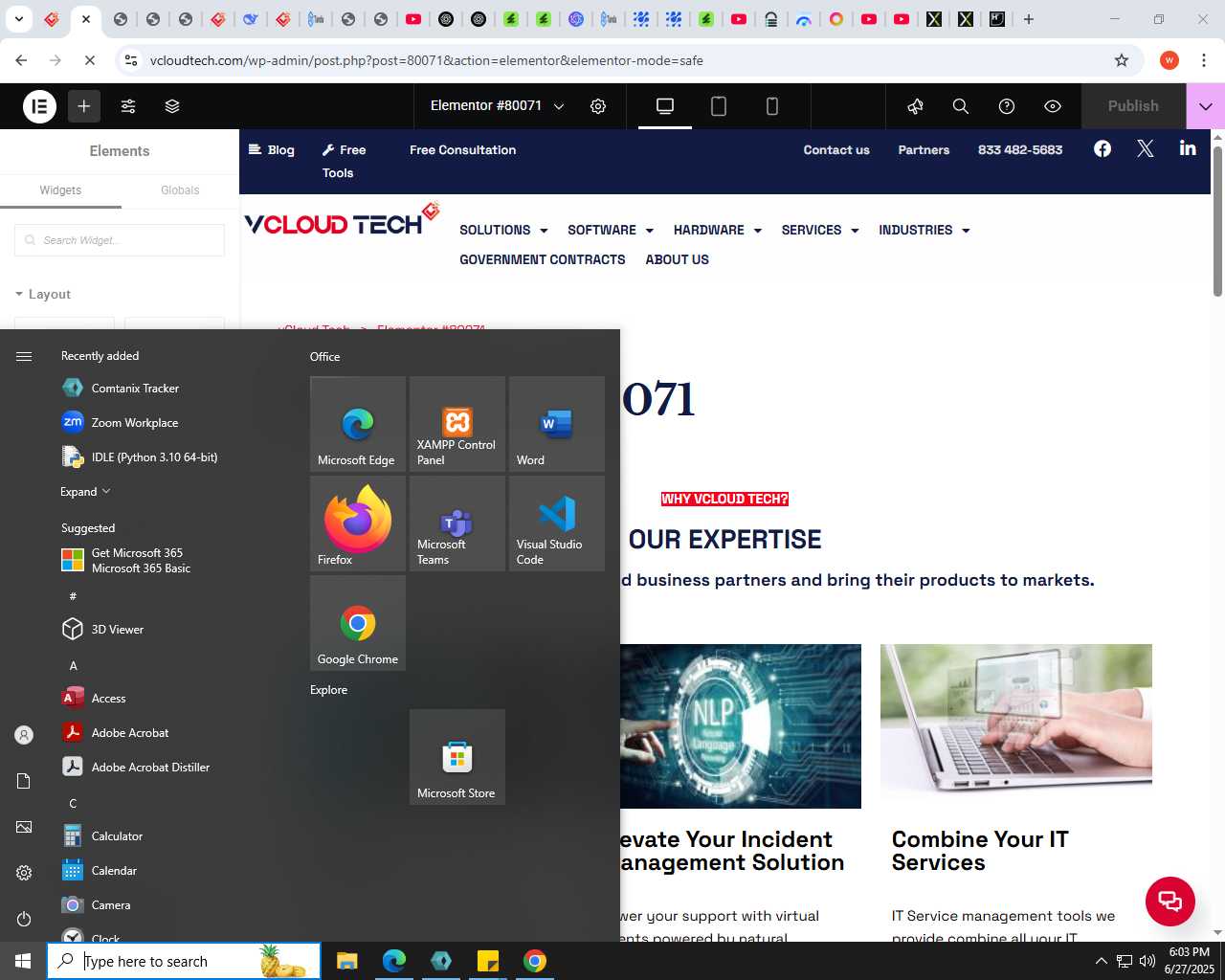Open the Help question mark icon
The image size is (1225, 980).
1007,106
